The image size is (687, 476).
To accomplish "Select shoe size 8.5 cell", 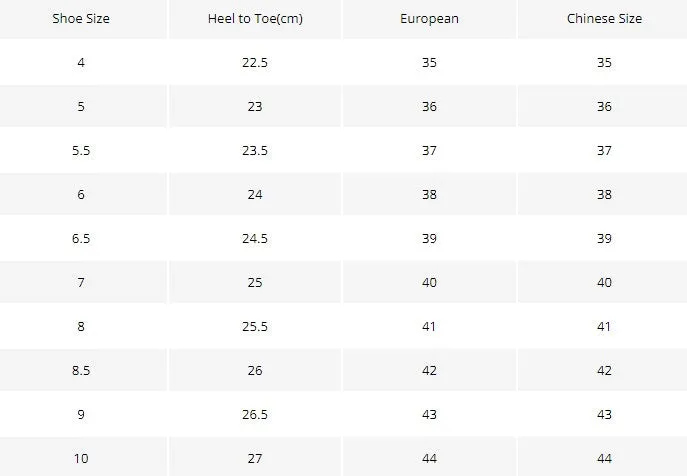I will point(81,370).
